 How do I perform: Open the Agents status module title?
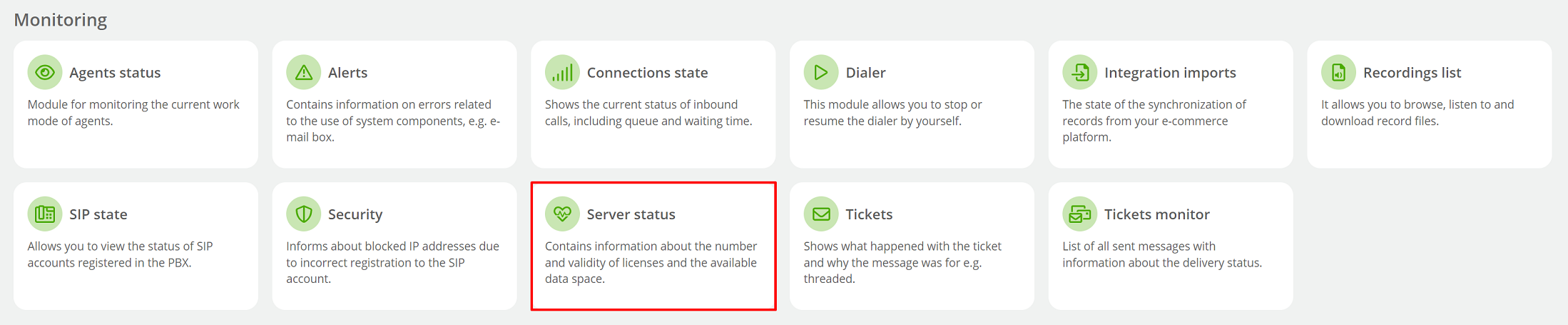coord(115,73)
